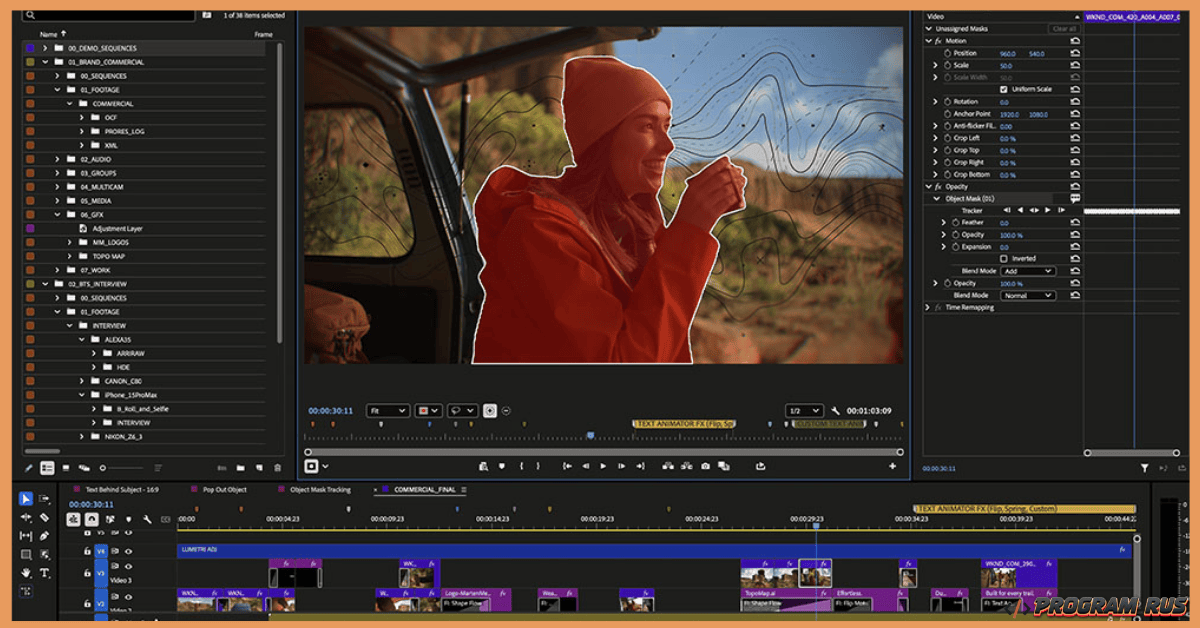The width and height of the screenshot is (1200, 628).
Task: Select the Razor tool
Action: pos(42,517)
